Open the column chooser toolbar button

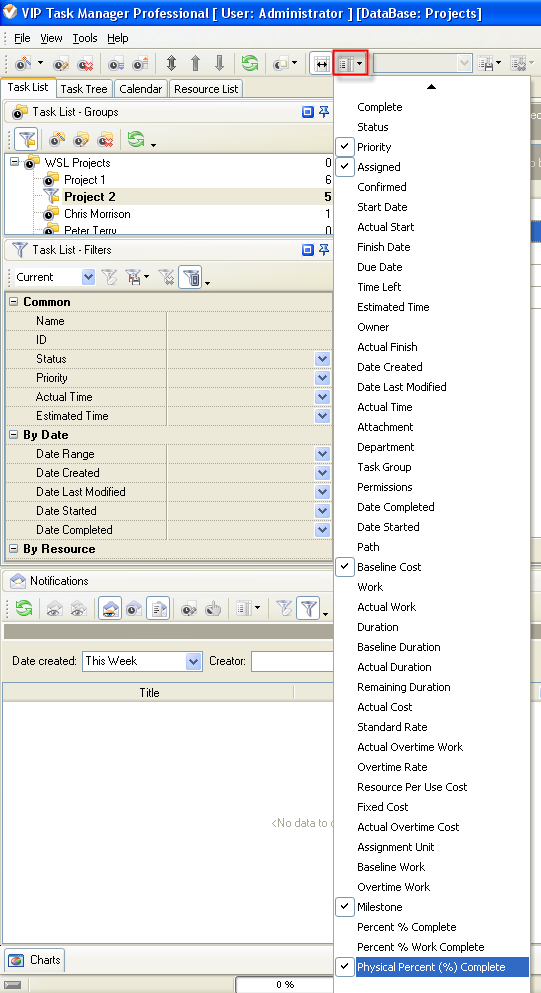(350, 64)
